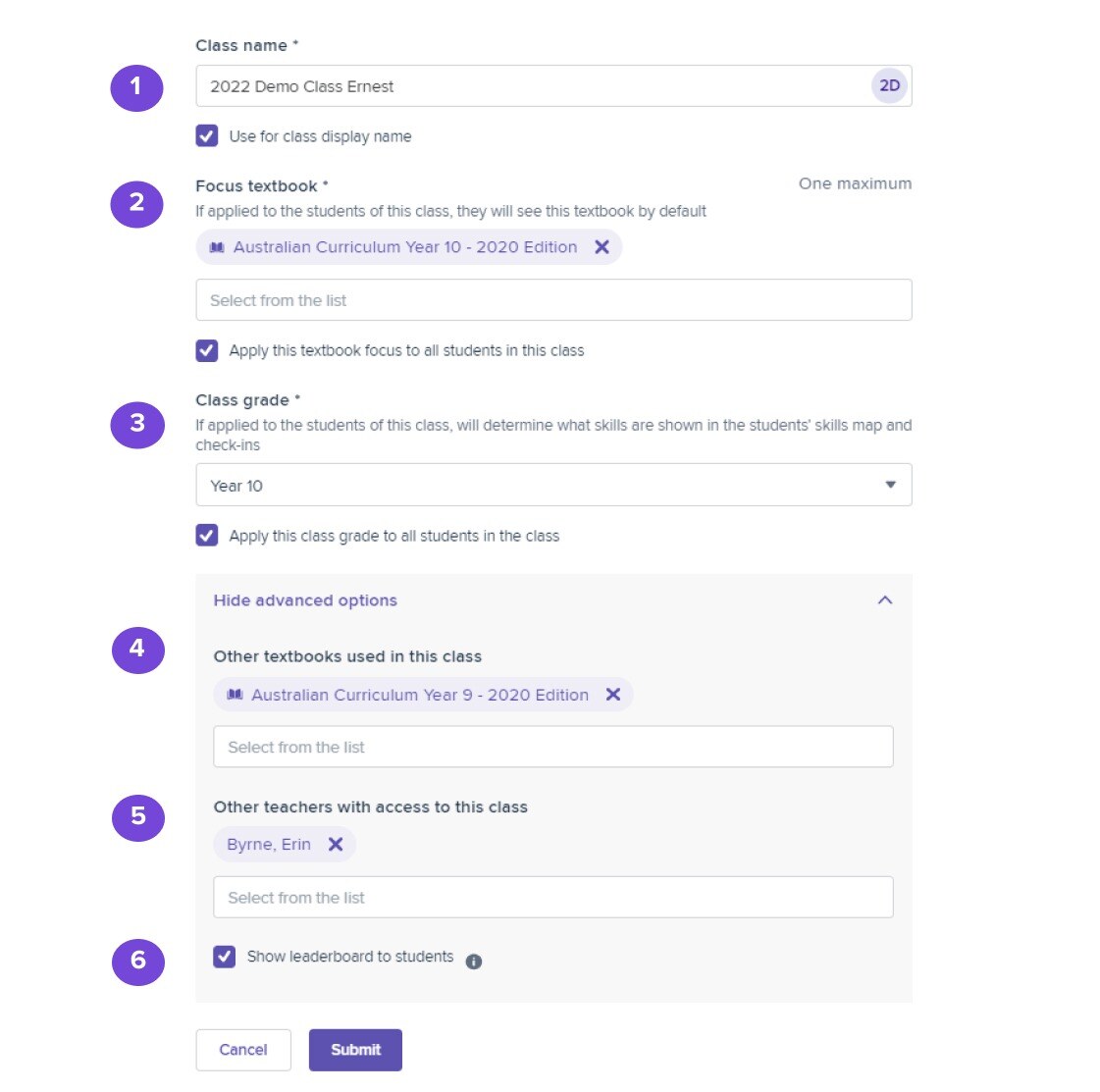Cancel editing the class
The image size is (1100, 1092).
tap(243, 1050)
